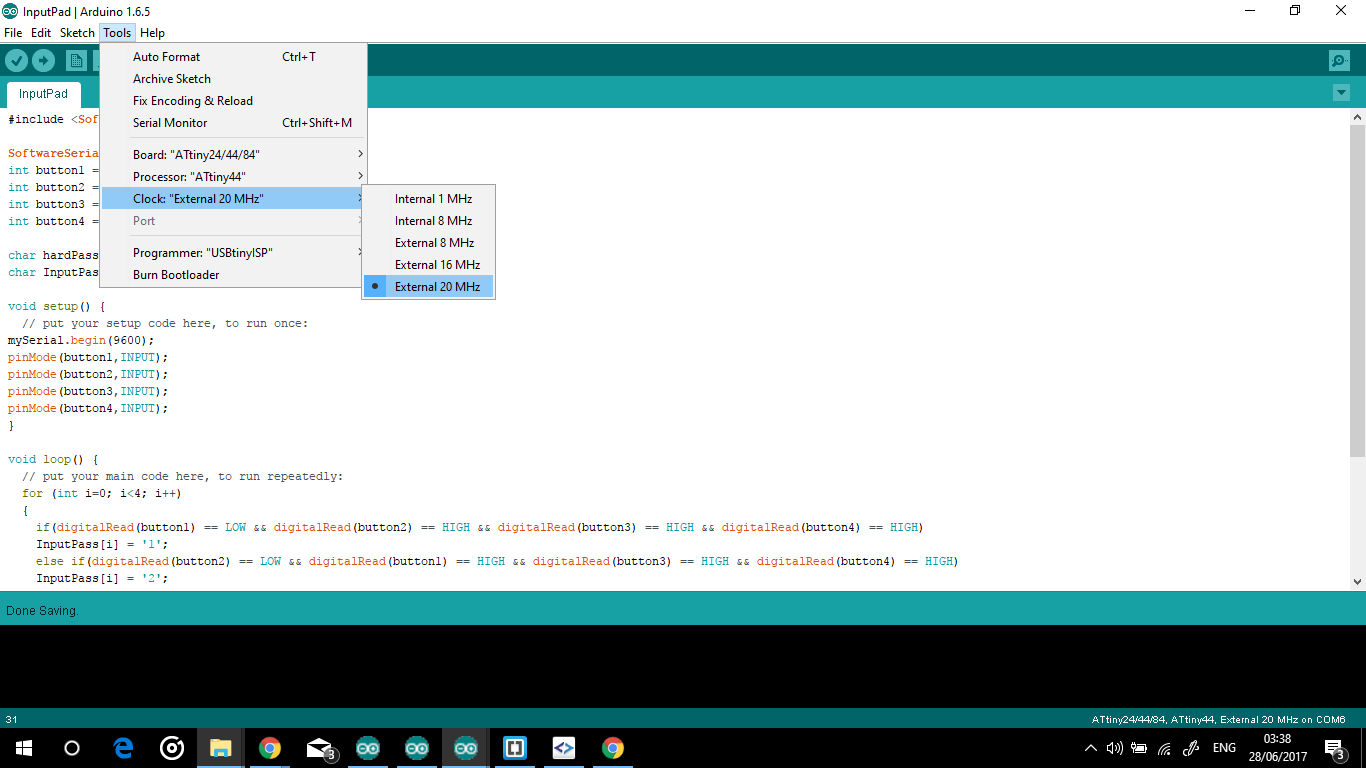Click the ENG language indicator

[x=1224, y=748]
